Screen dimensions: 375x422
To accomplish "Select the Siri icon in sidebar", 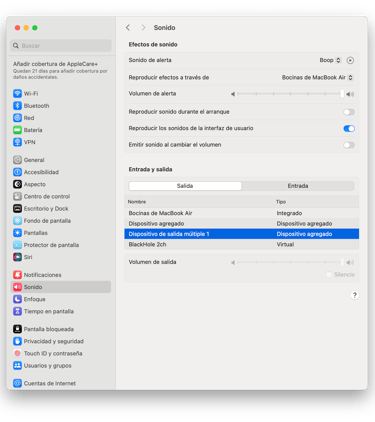I will pyautogui.click(x=17, y=257).
